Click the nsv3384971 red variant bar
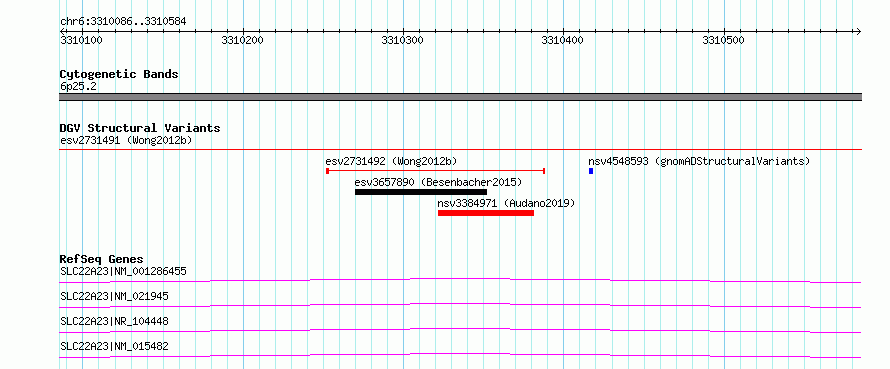 pyautogui.click(x=486, y=213)
